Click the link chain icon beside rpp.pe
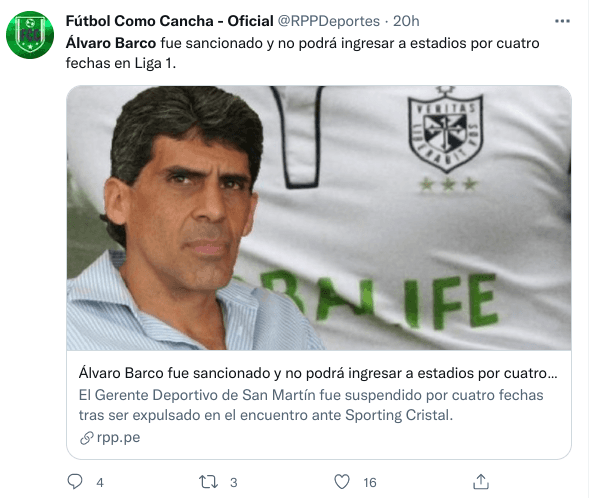 tap(86, 438)
